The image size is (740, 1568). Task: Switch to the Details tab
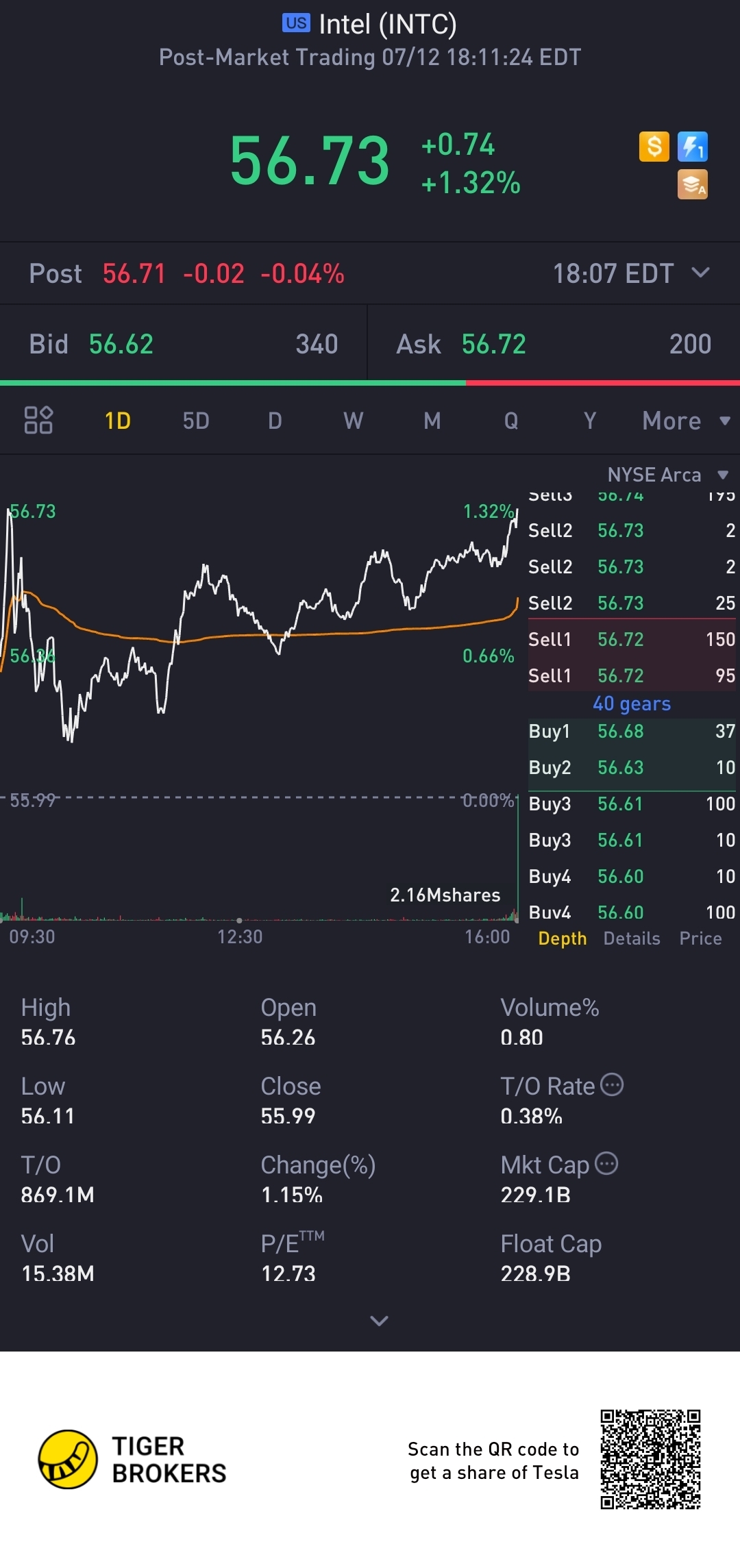tap(632, 938)
